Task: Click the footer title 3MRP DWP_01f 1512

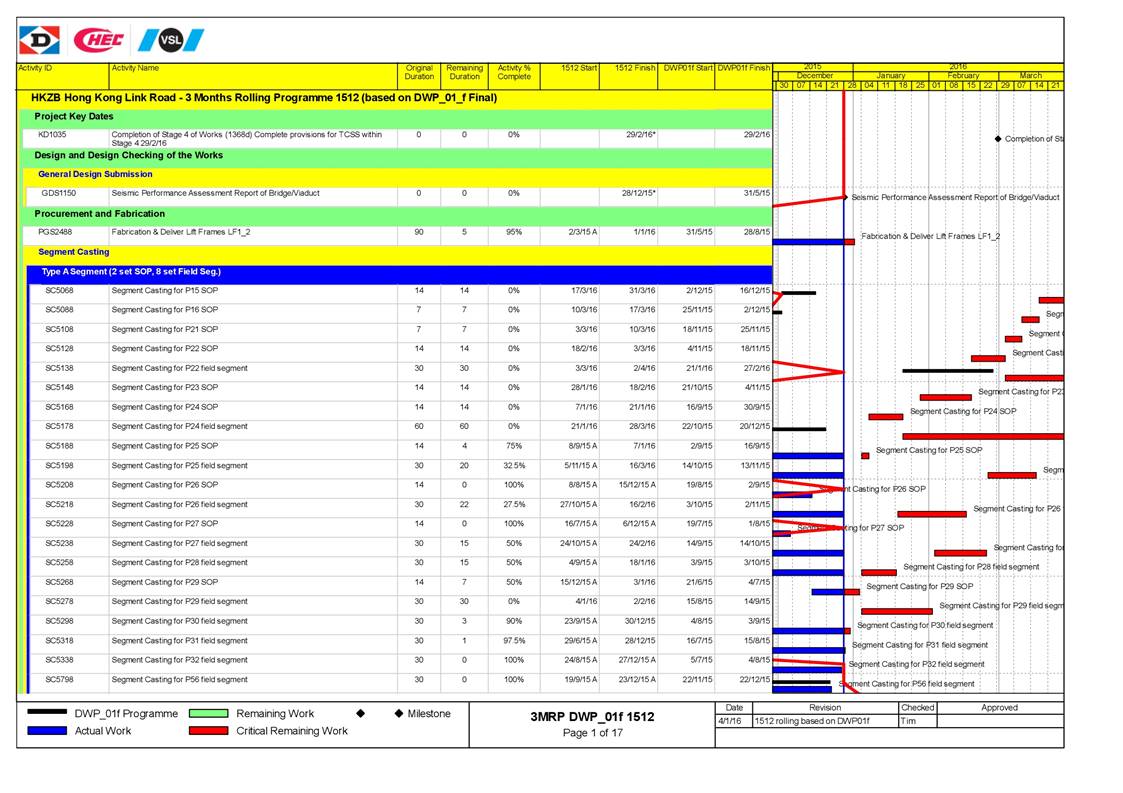Action: [592, 716]
